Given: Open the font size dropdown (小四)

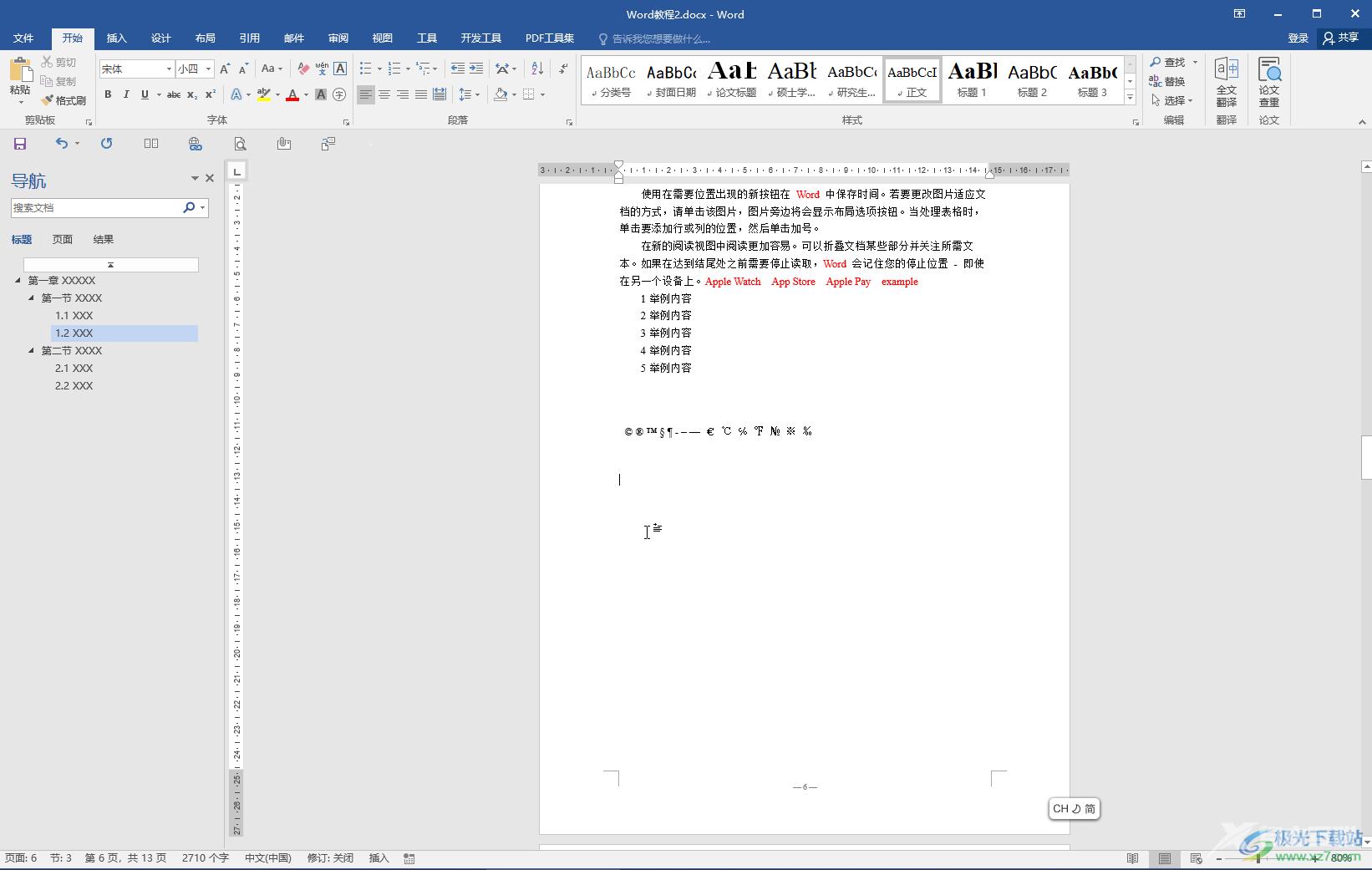Looking at the screenshot, I should [208, 69].
